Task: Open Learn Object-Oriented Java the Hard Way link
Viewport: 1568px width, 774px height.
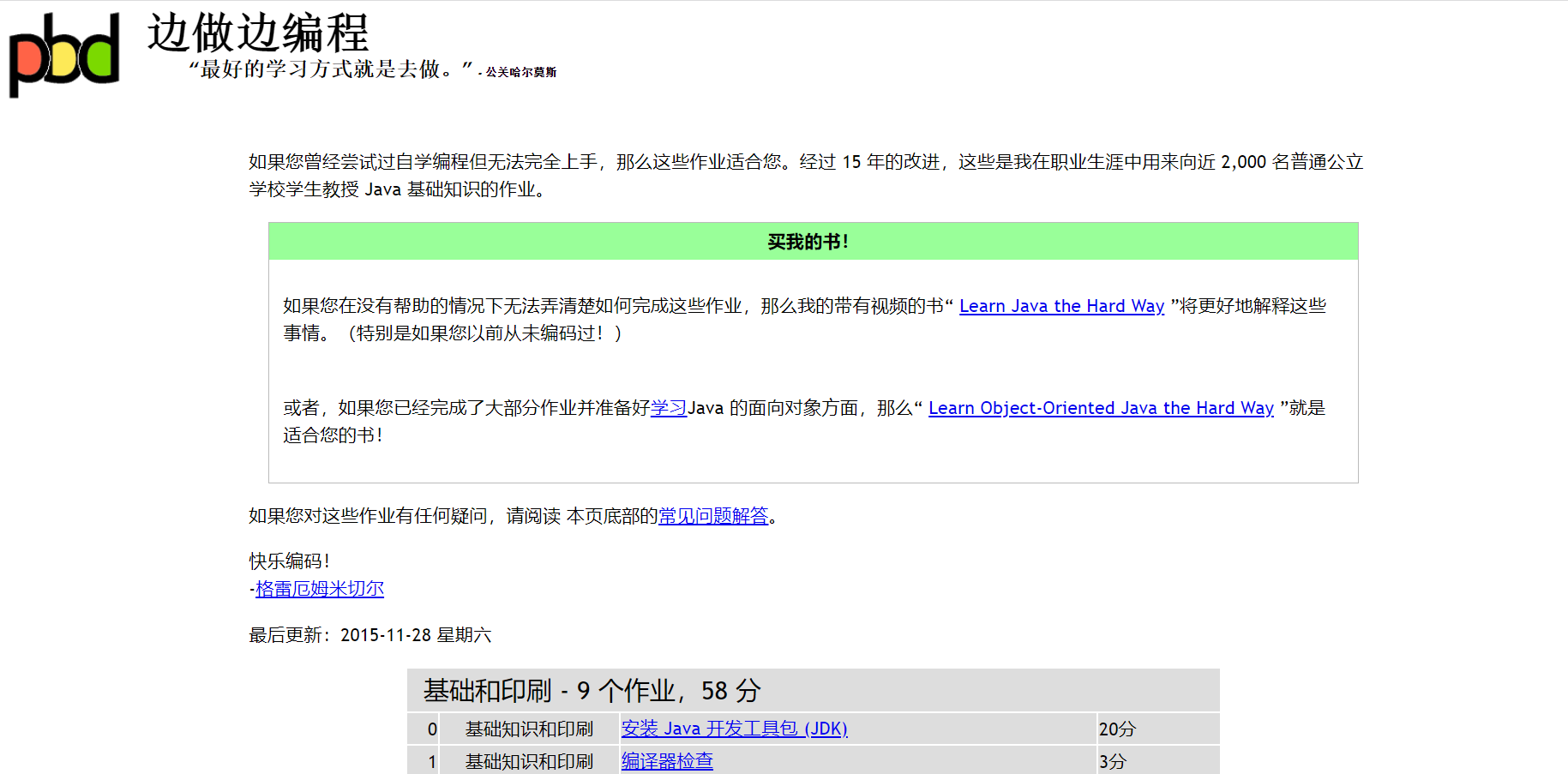Action: click(1101, 408)
